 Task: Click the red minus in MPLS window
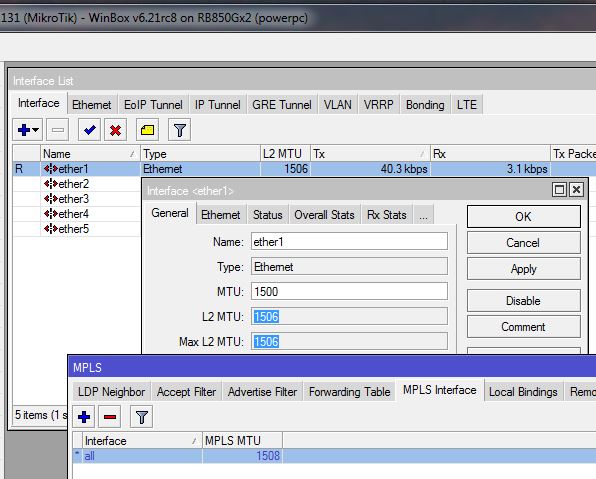pyautogui.click(x=110, y=417)
